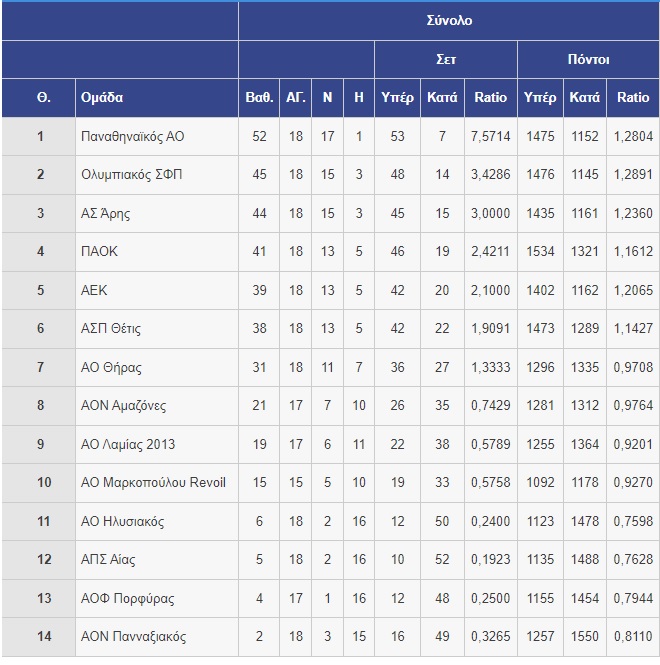Screen dimensions: 660x665
Task: Click set ratio 0,5789 for Λαμίας
Action: 490,444
